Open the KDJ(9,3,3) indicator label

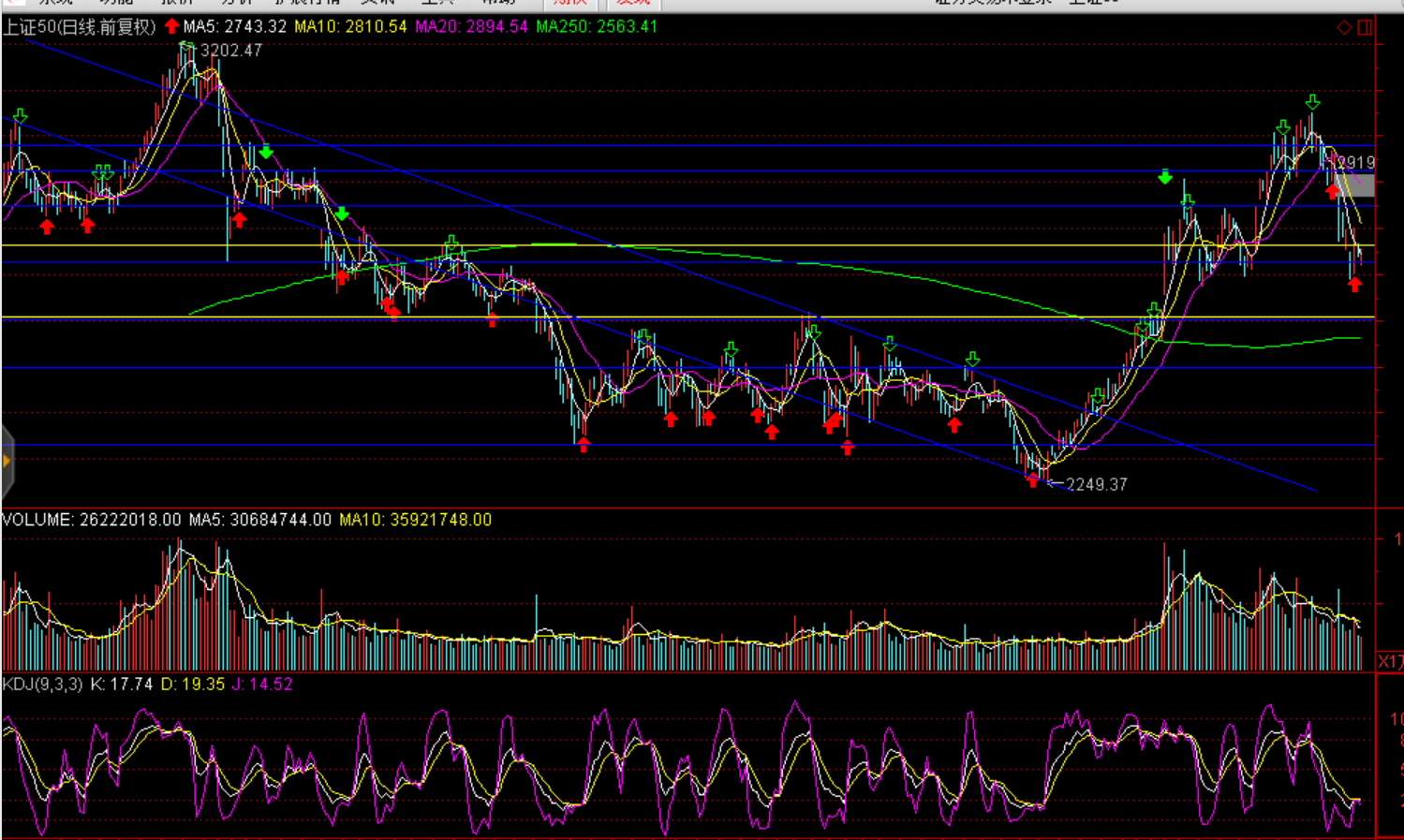click(43, 685)
